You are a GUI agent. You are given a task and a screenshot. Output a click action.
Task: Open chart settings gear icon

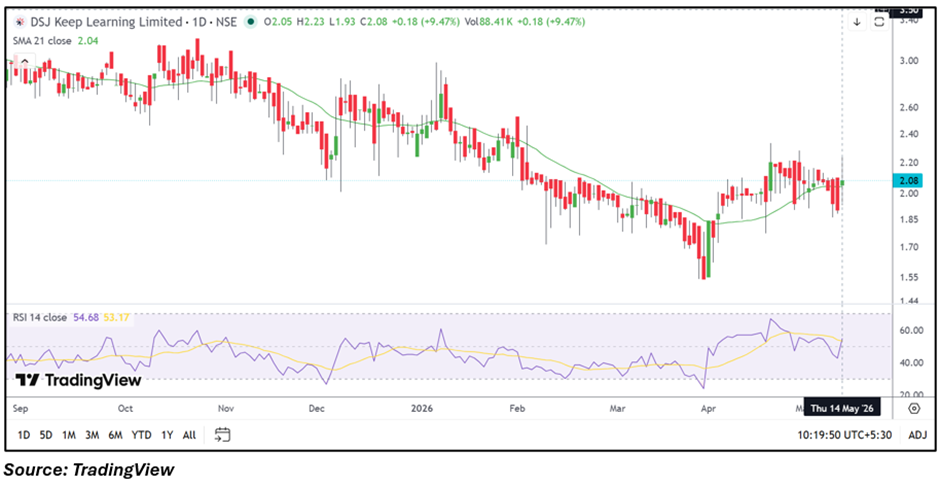tap(914, 409)
